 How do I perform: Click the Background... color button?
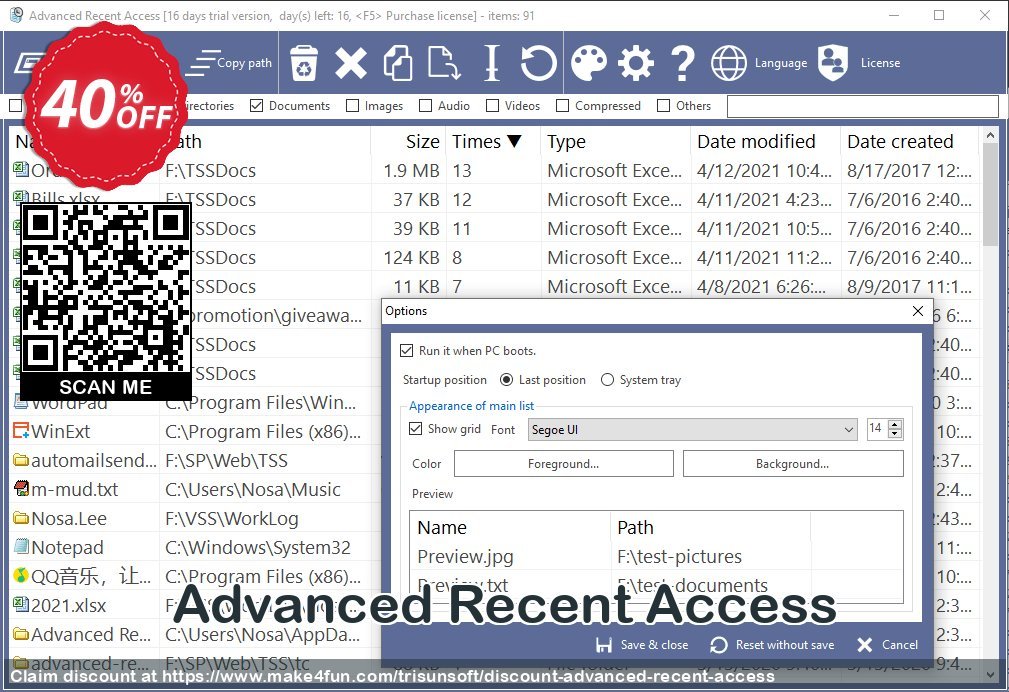click(793, 463)
